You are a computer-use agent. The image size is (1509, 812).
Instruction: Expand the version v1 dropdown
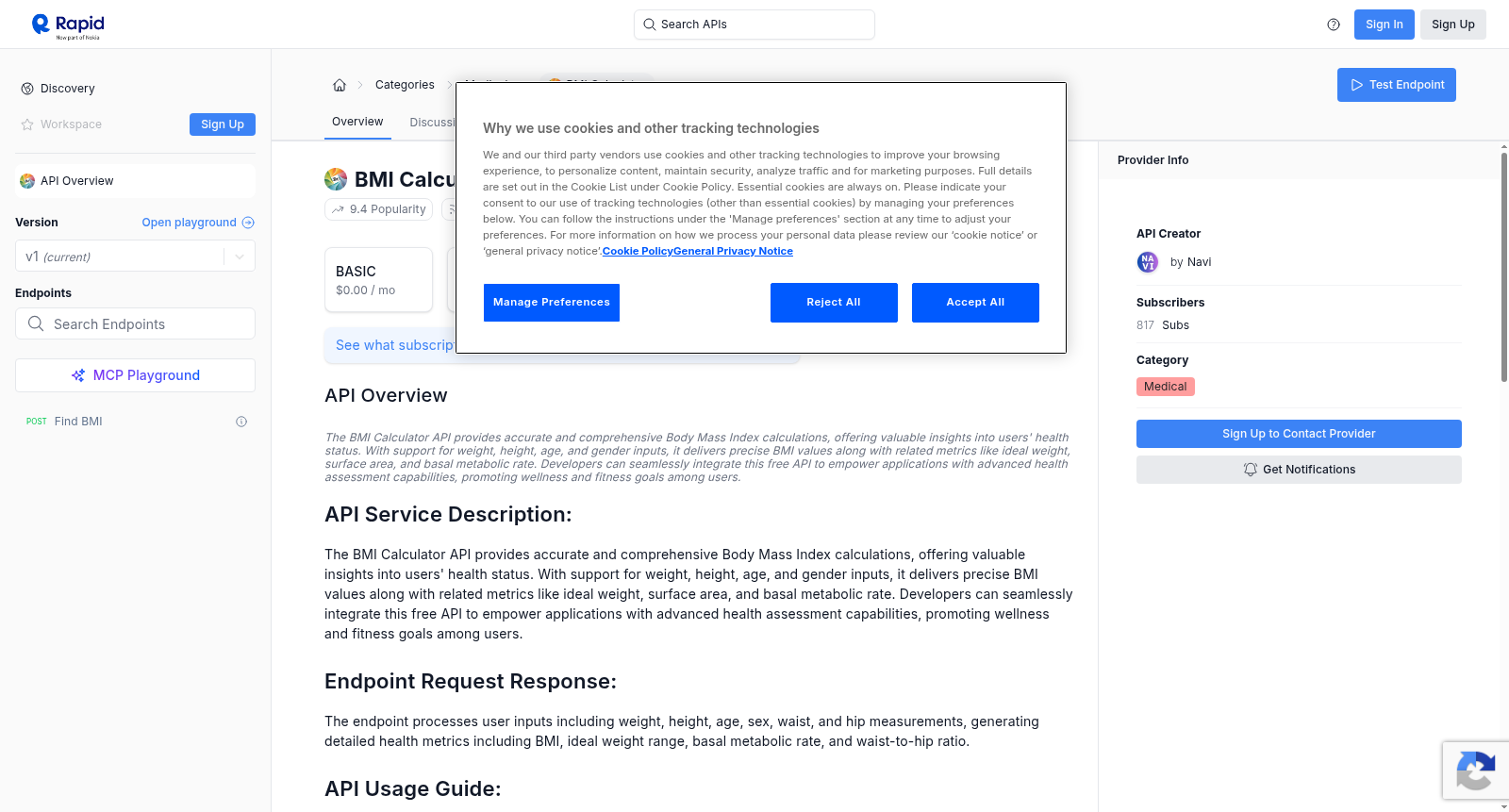coord(240,257)
